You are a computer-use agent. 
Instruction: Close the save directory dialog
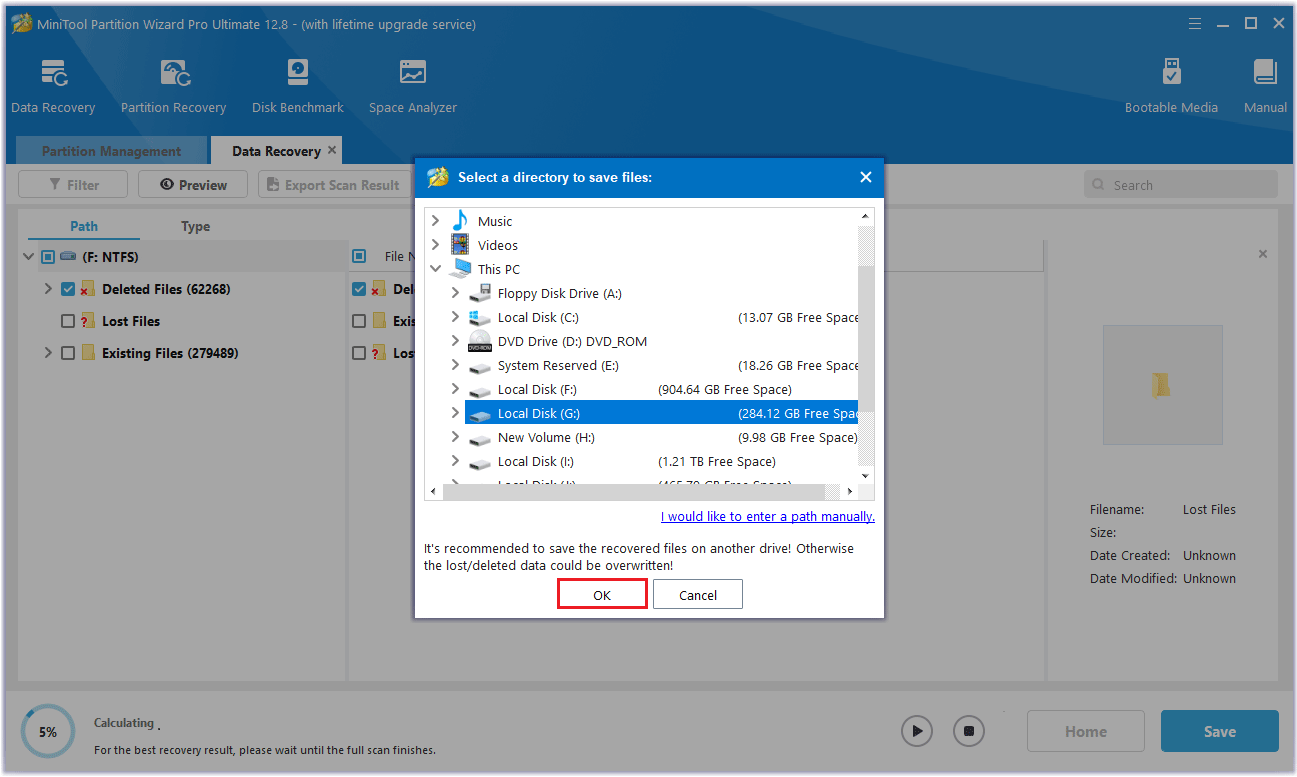pyautogui.click(x=865, y=177)
